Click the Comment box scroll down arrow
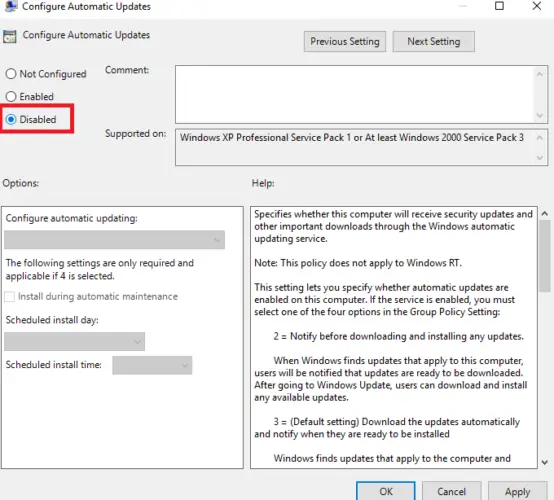 point(540,115)
